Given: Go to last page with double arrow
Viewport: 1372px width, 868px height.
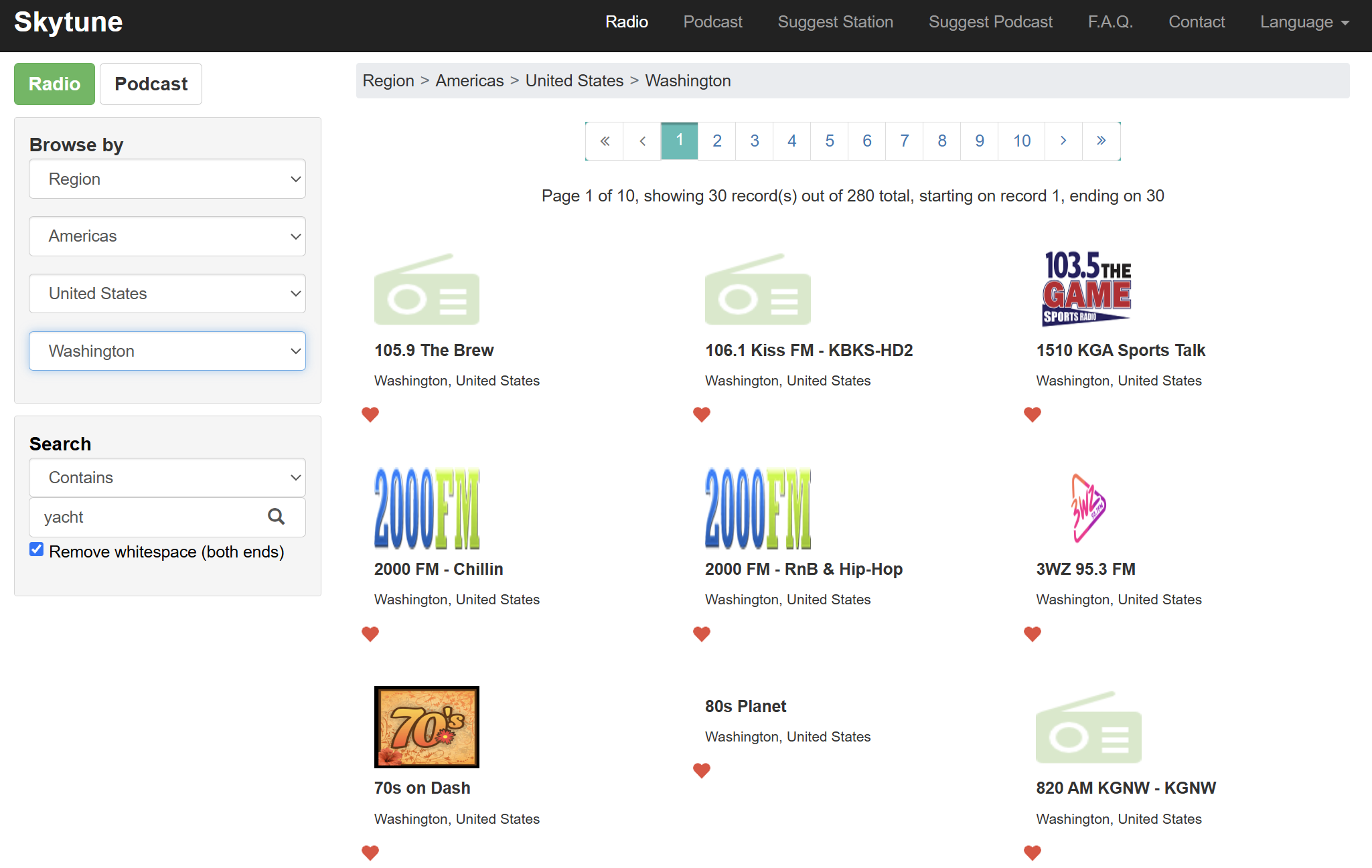Looking at the screenshot, I should (x=1101, y=141).
